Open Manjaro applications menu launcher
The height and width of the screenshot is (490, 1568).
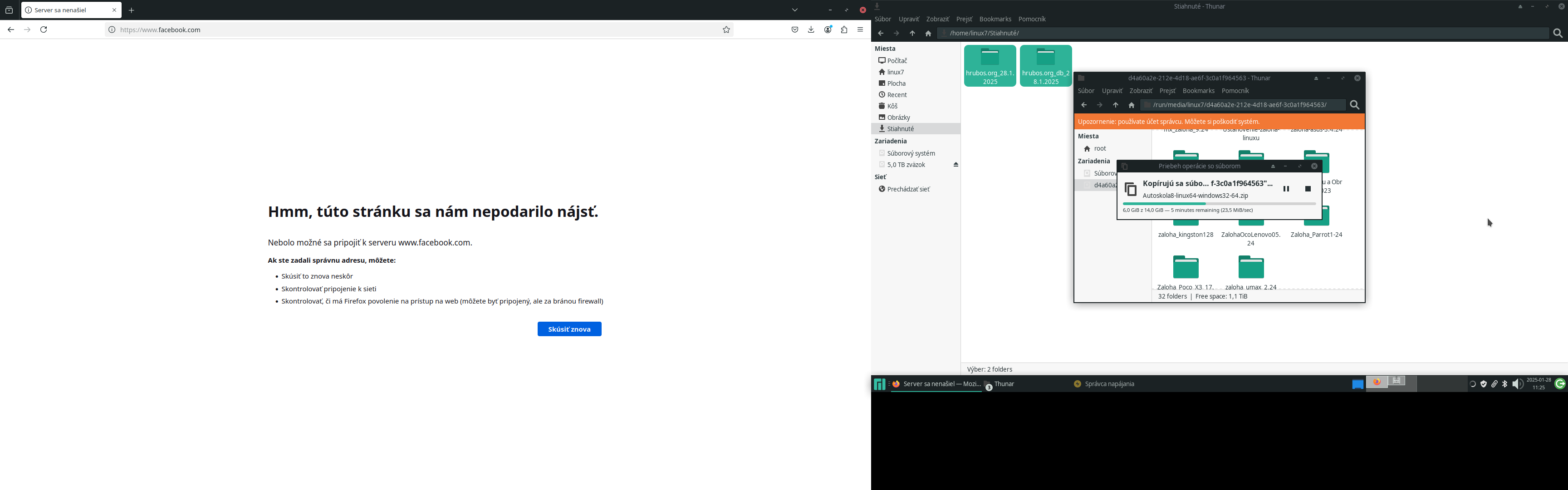[879, 384]
